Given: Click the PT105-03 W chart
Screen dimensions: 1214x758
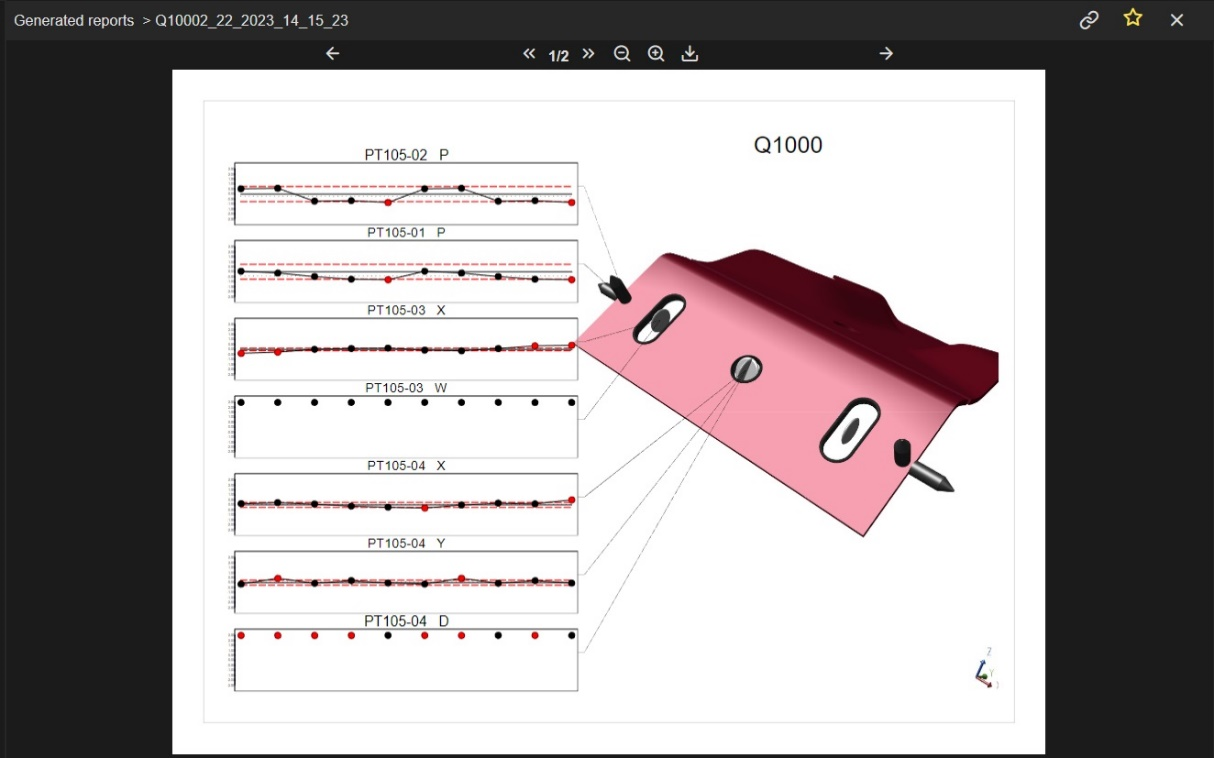Looking at the screenshot, I should [x=406, y=427].
